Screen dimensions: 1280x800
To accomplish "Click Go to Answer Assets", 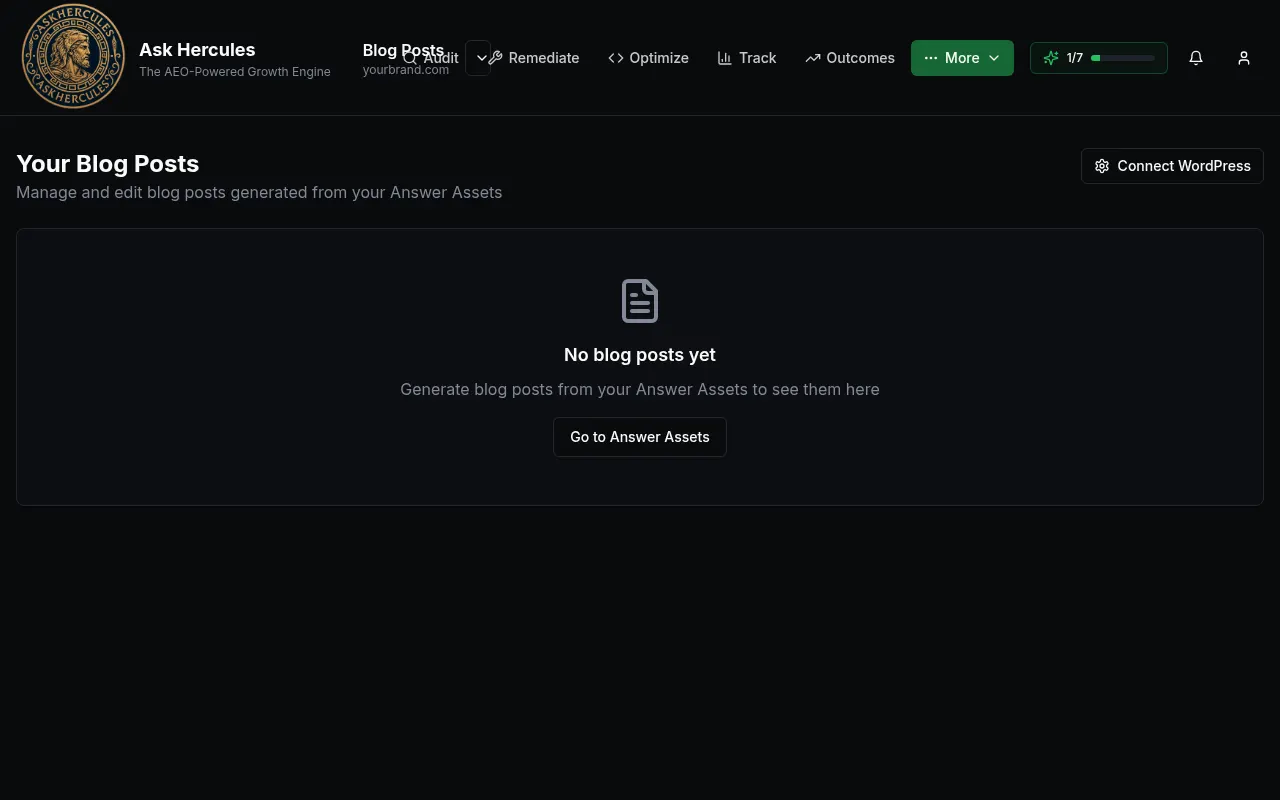I will 640,437.
